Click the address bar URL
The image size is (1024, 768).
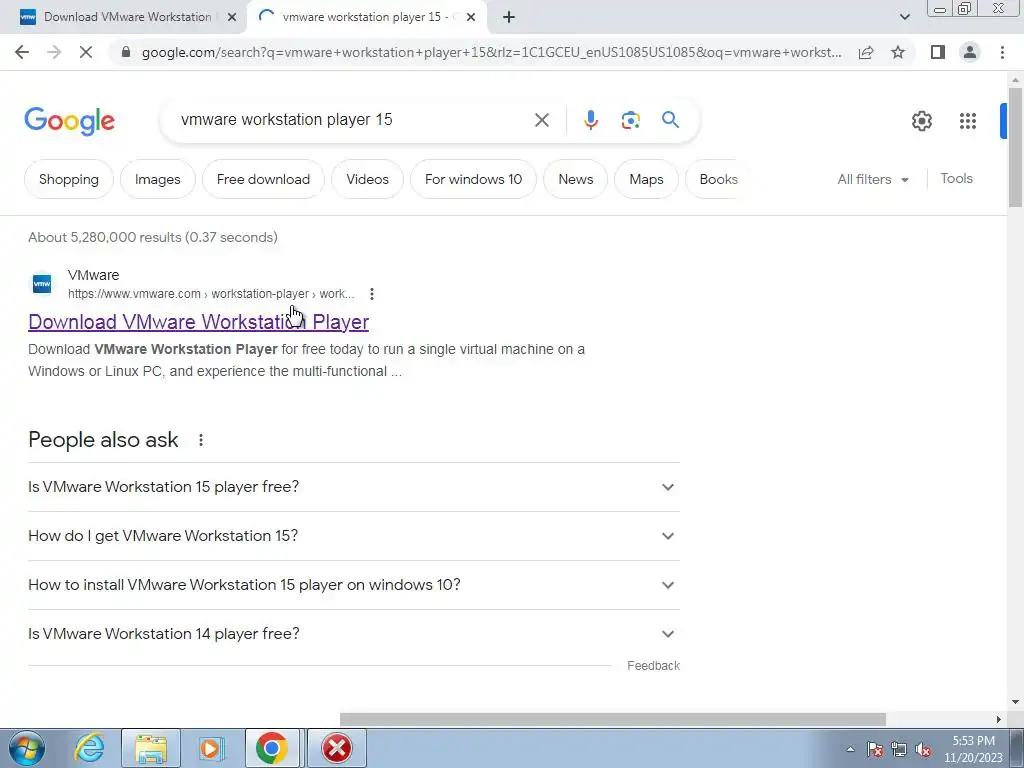pos(491,52)
